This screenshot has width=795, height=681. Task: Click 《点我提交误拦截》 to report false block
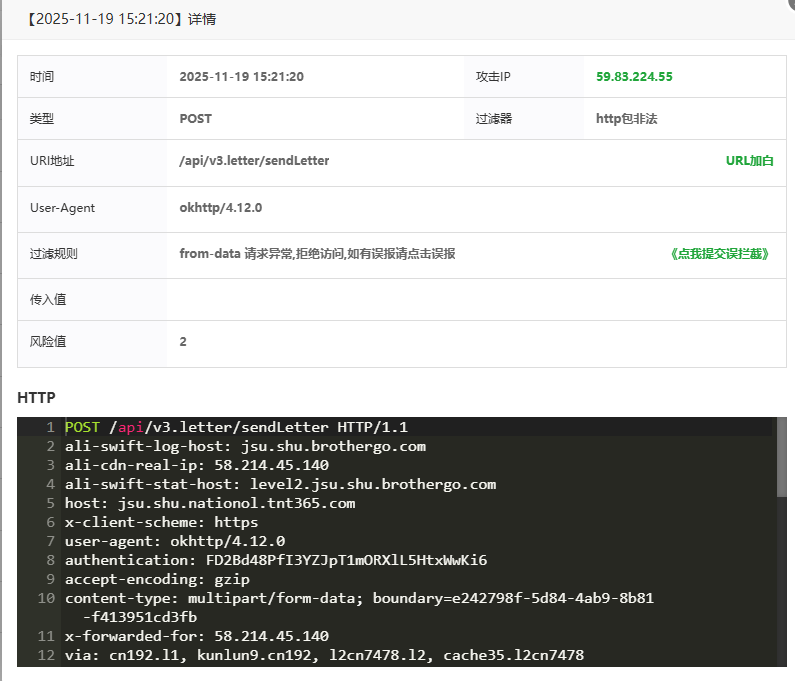pos(721,254)
